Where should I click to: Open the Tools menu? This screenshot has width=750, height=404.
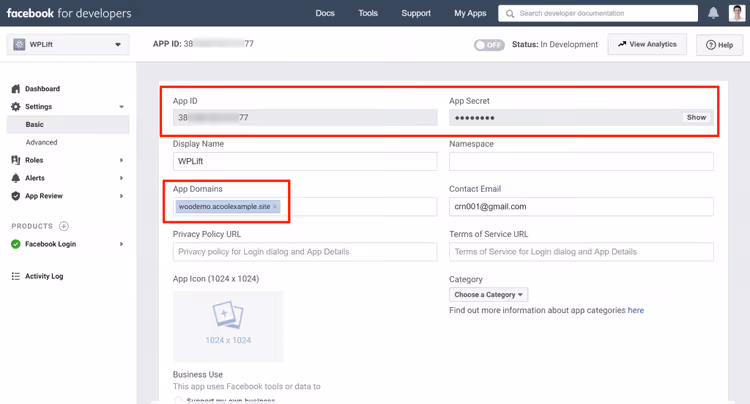pyautogui.click(x=368, y=13)
